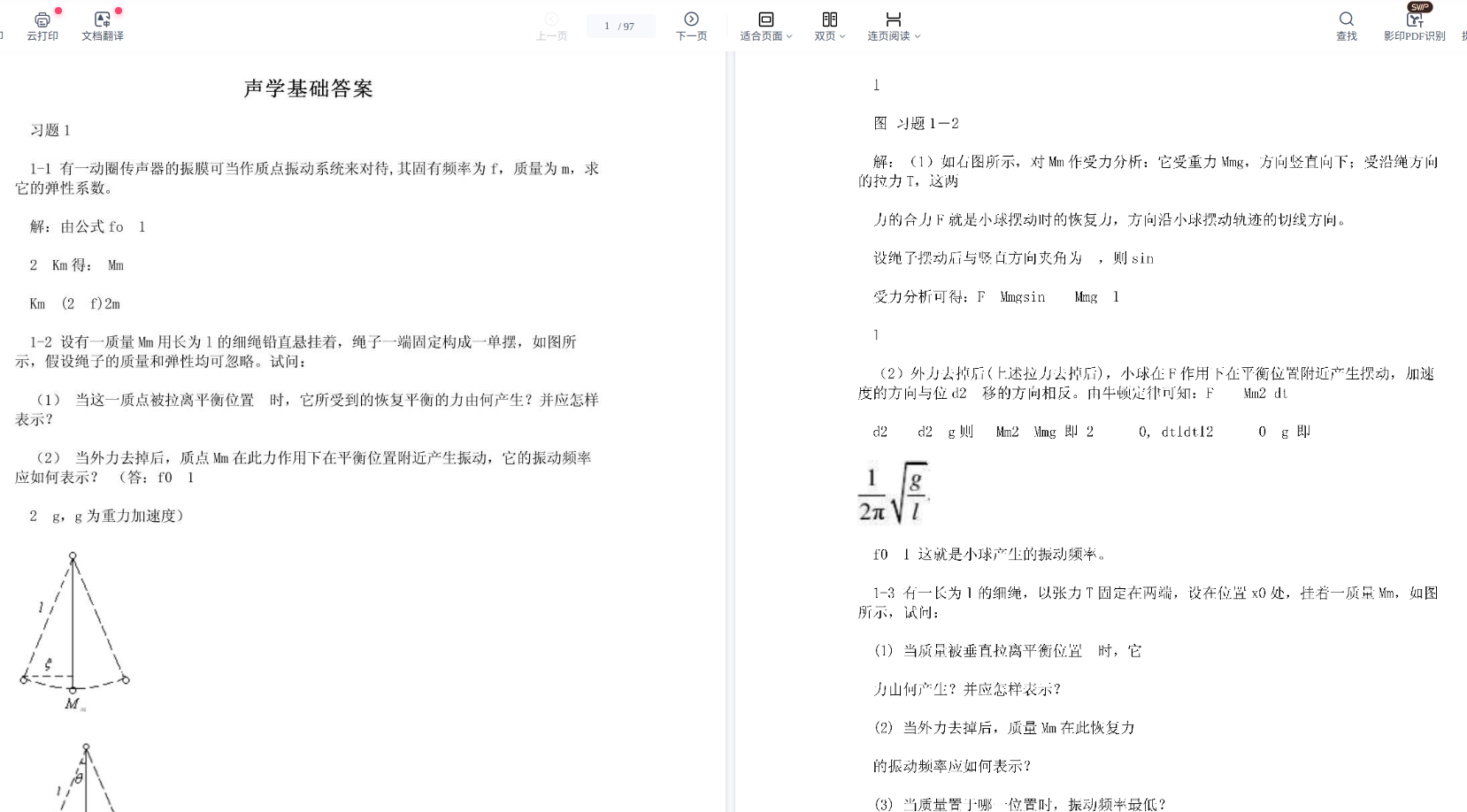This screenshot has height=812, width=1467.
Task: Open the document translation (文档翻译) tool
Action: pyautogui.click(x=103, y=19)
